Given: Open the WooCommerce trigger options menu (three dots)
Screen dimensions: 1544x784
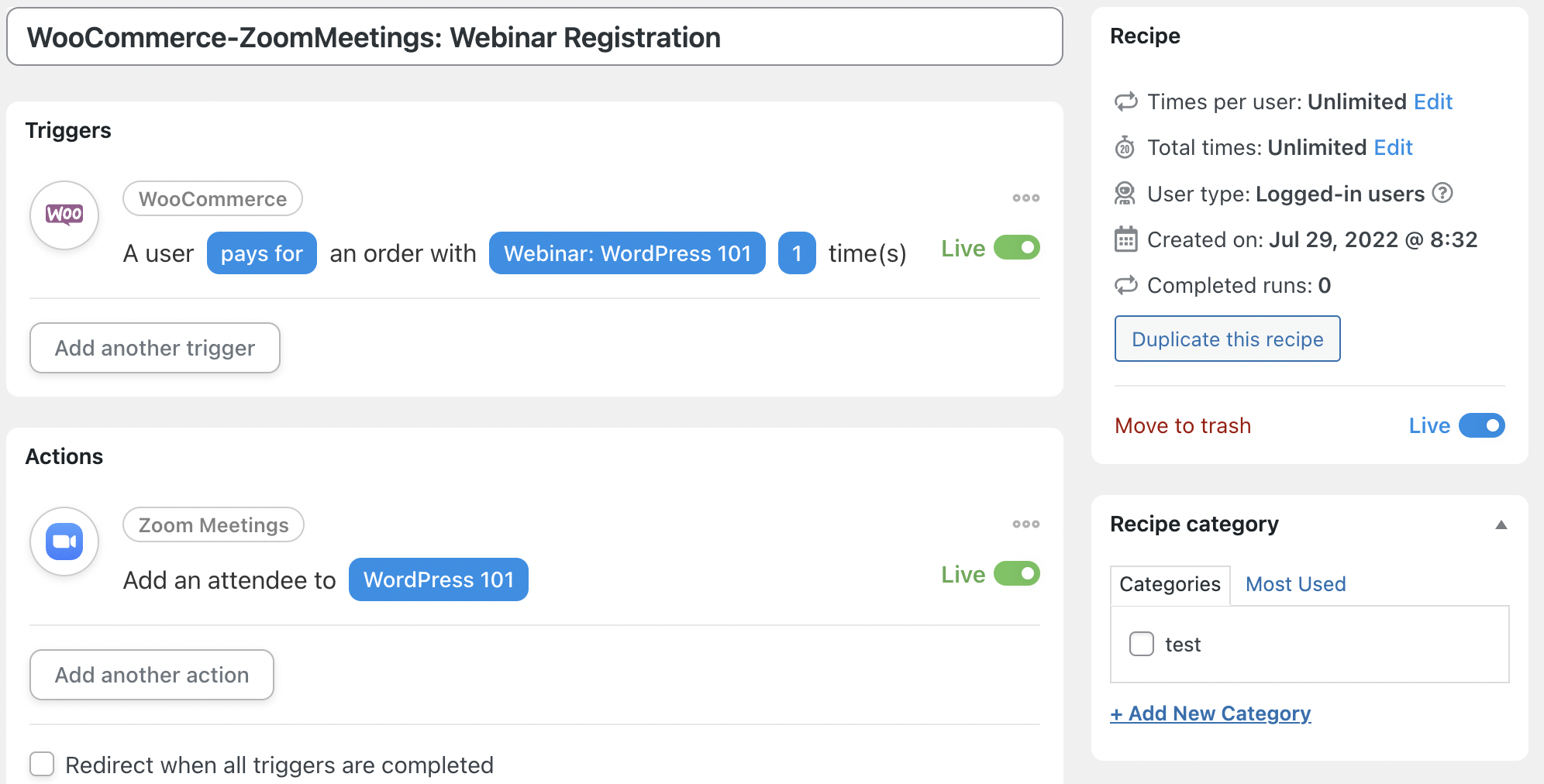Looking at the screenshot, I should pyautogui.click(x=1025, y=198).
